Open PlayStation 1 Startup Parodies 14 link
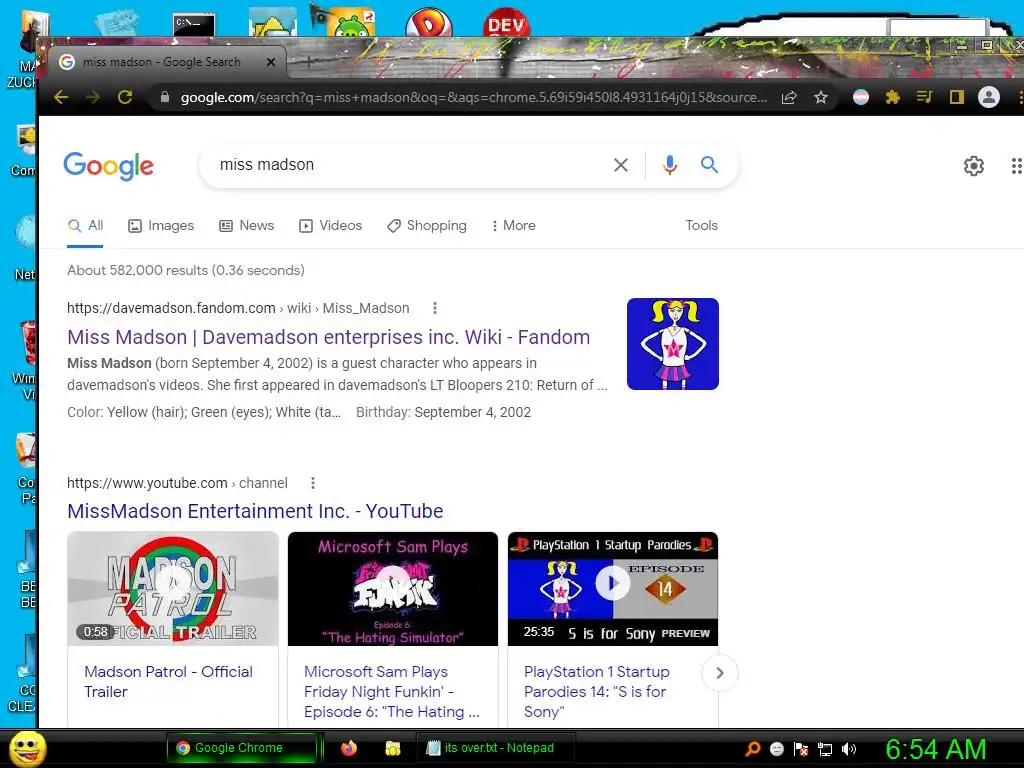Image resolution: width=1024 pixels, height=768 pixels. (597, 692)
